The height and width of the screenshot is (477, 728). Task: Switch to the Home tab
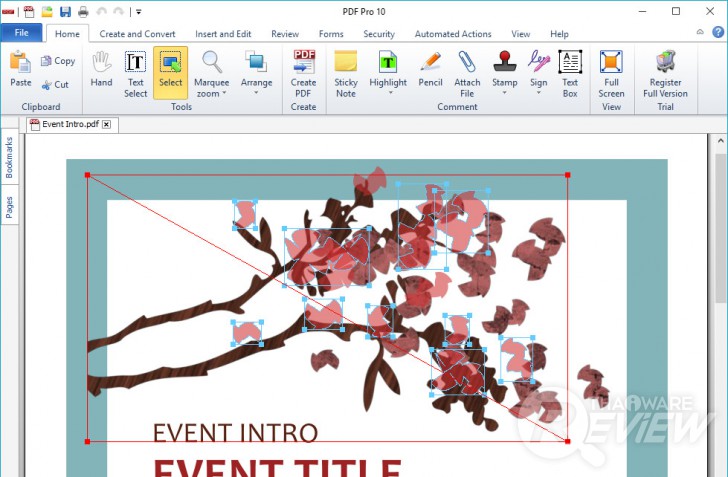[x=67, y=34]
